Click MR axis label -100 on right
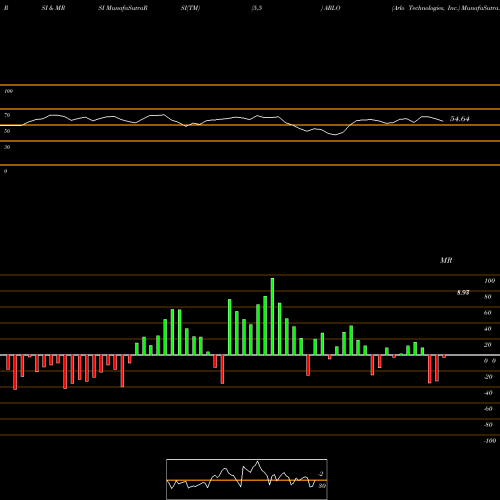Image resolution: width=500 pixels, height=500 pixels. pyautogui.click(x=490, y=441)
